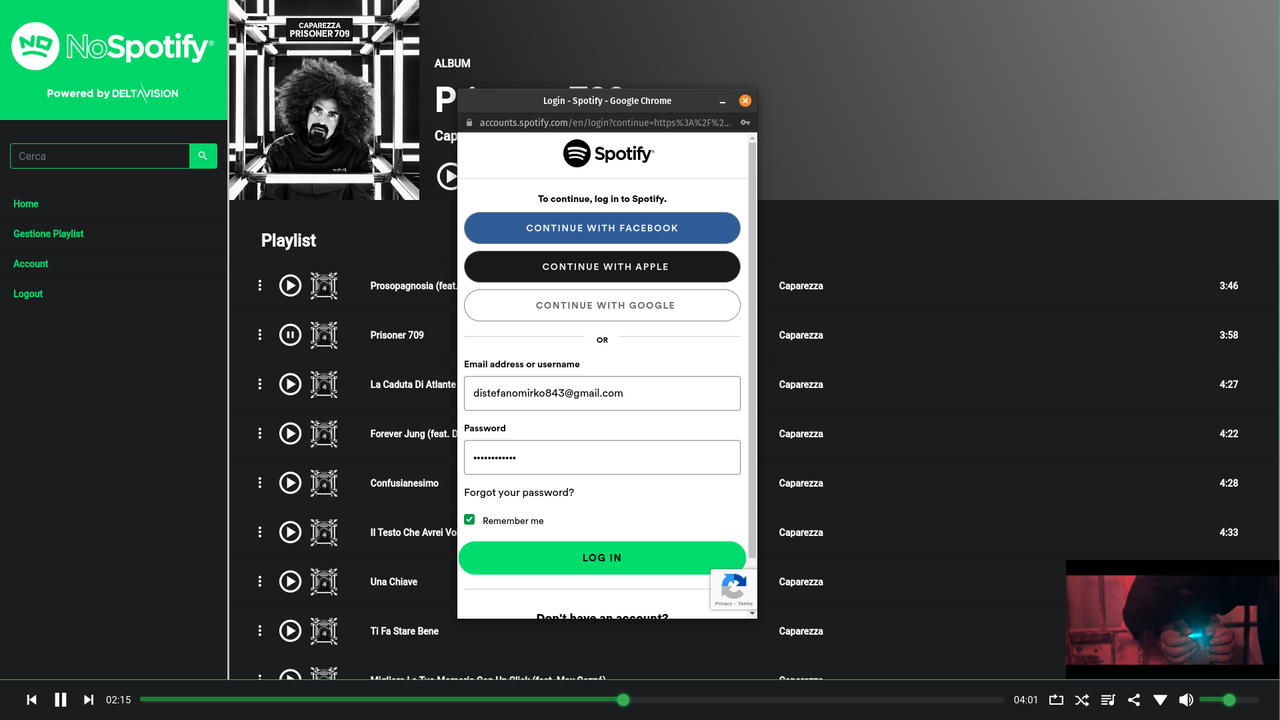Click Continue with Apple in login popup
The image size is (1280, 720).
point(602,267)
